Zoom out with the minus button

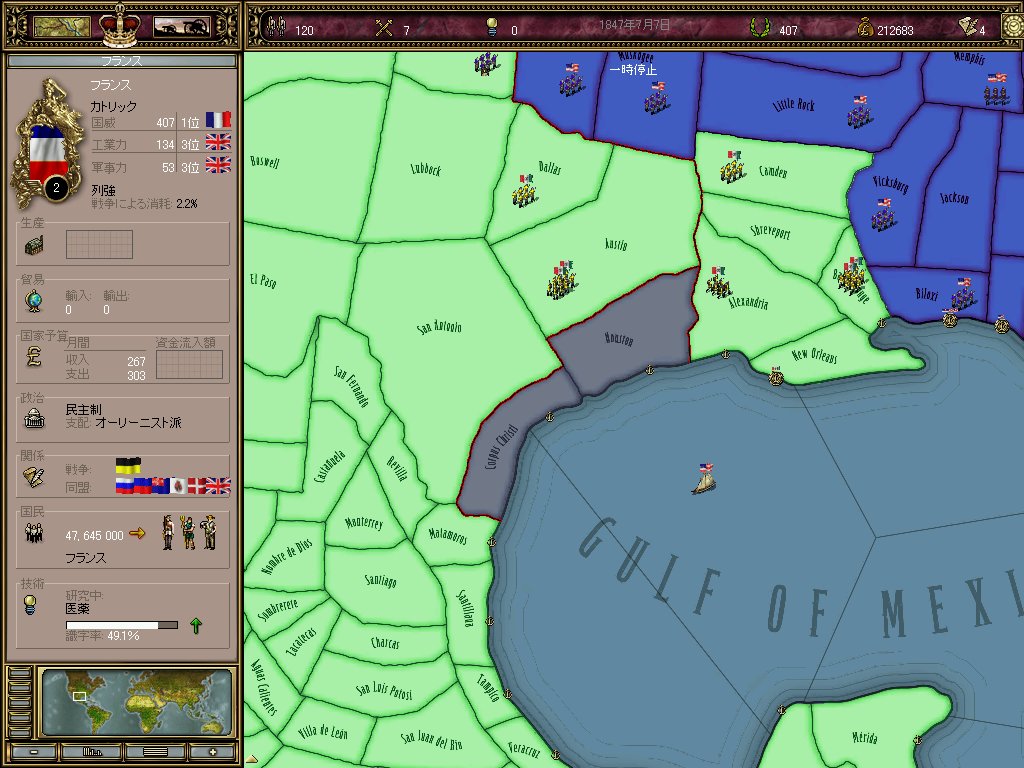33,752
